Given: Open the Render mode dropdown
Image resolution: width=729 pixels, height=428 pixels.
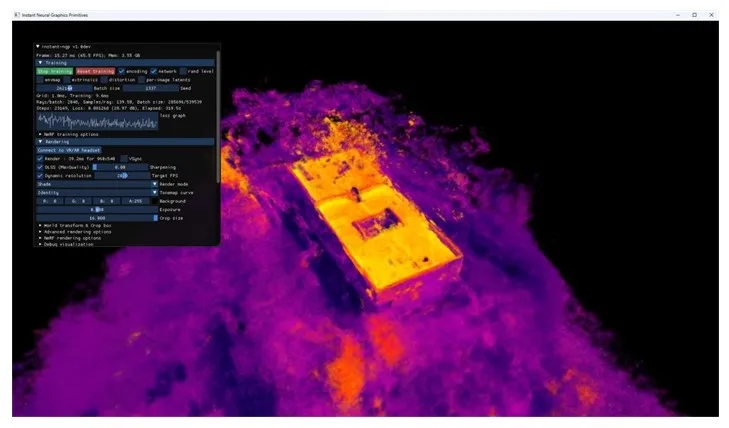Looking at the screenshot, I should tap(154, 184).
